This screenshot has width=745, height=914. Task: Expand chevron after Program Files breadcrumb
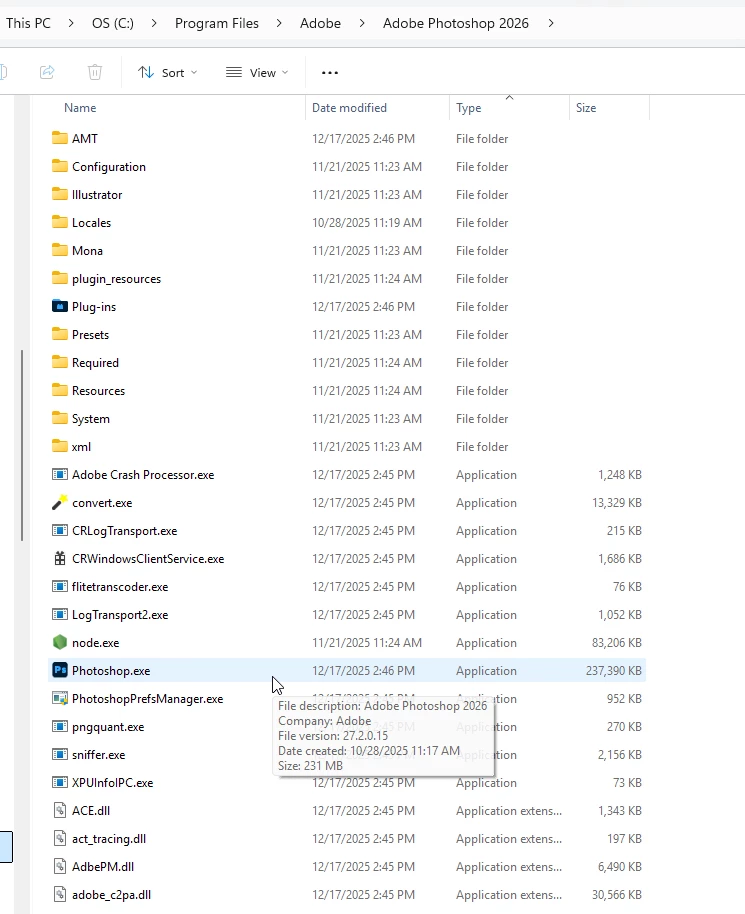279,23
